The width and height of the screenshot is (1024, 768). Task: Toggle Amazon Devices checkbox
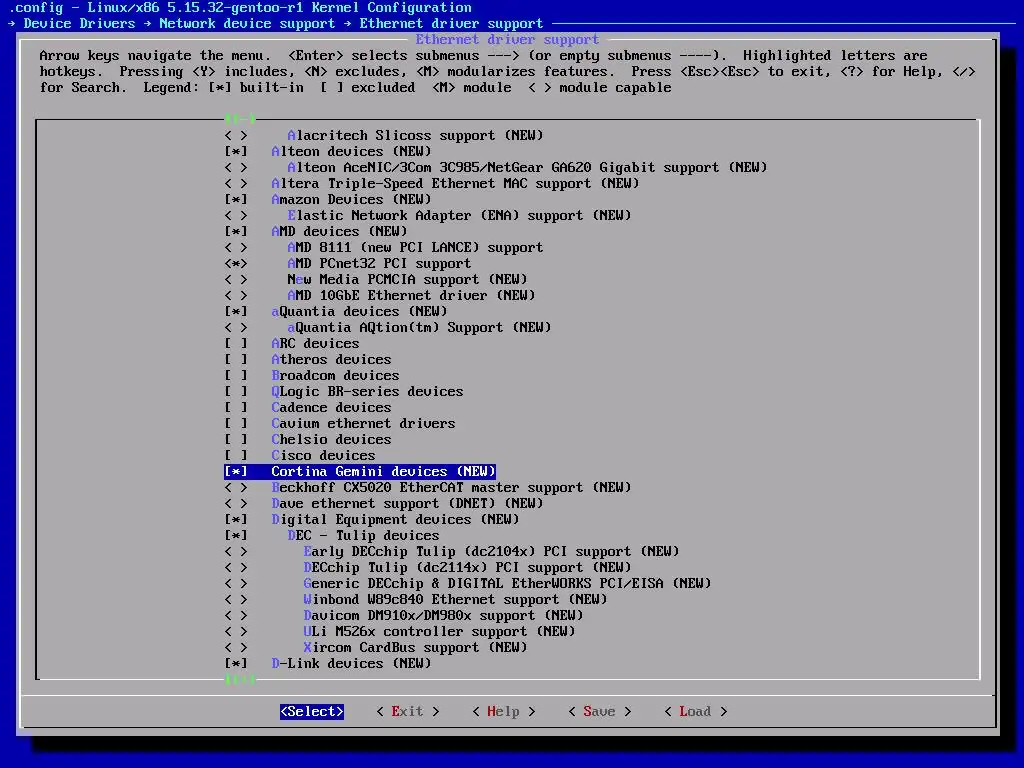pyautogui.click(x=236, y=199)
